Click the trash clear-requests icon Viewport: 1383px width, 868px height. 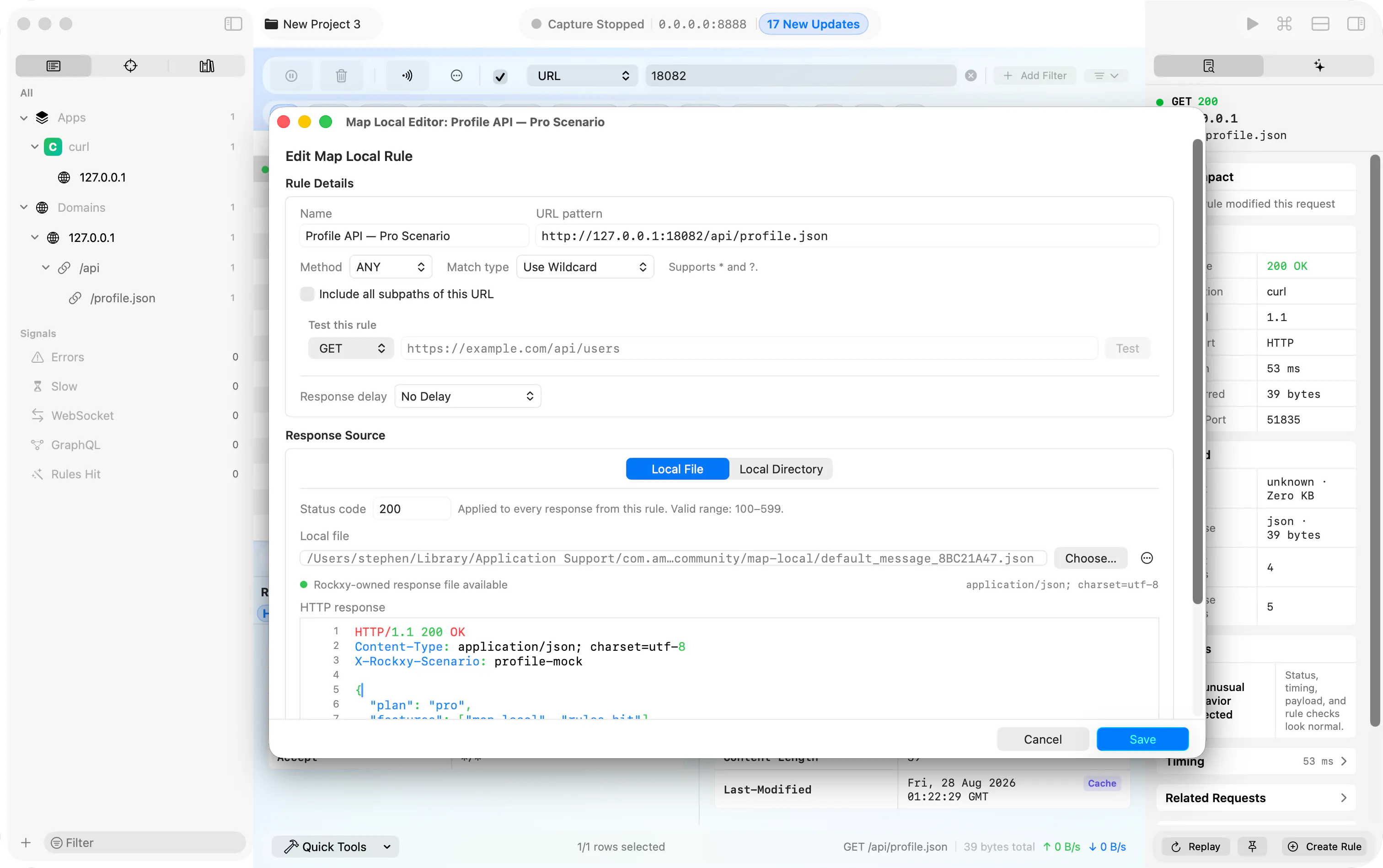coord(341,76)
